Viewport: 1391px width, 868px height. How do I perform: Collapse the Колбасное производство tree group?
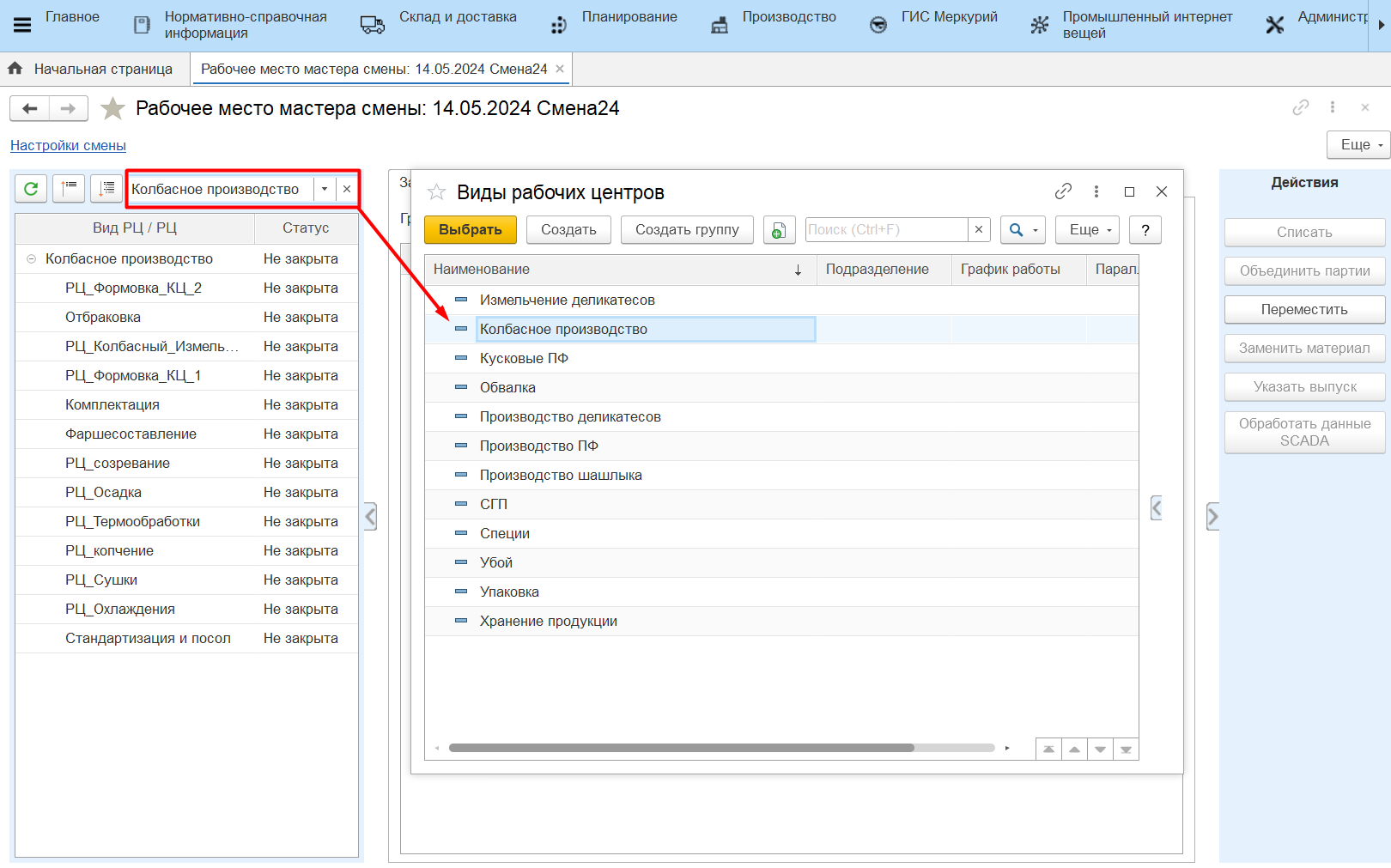pyautogui.click(x=32, y=259)
